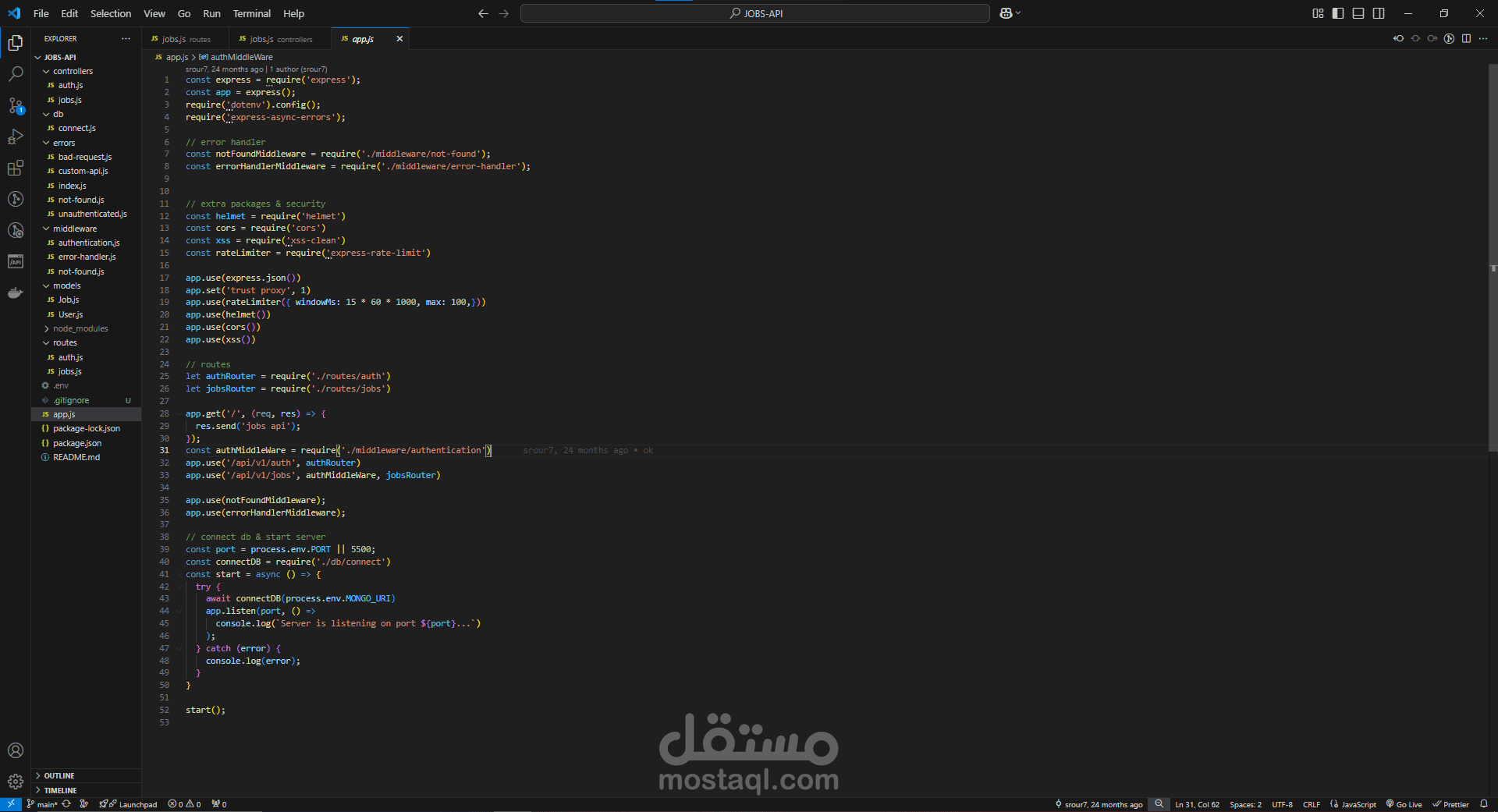
Task: Open the Terminal menu
Action: pos(250,13)
